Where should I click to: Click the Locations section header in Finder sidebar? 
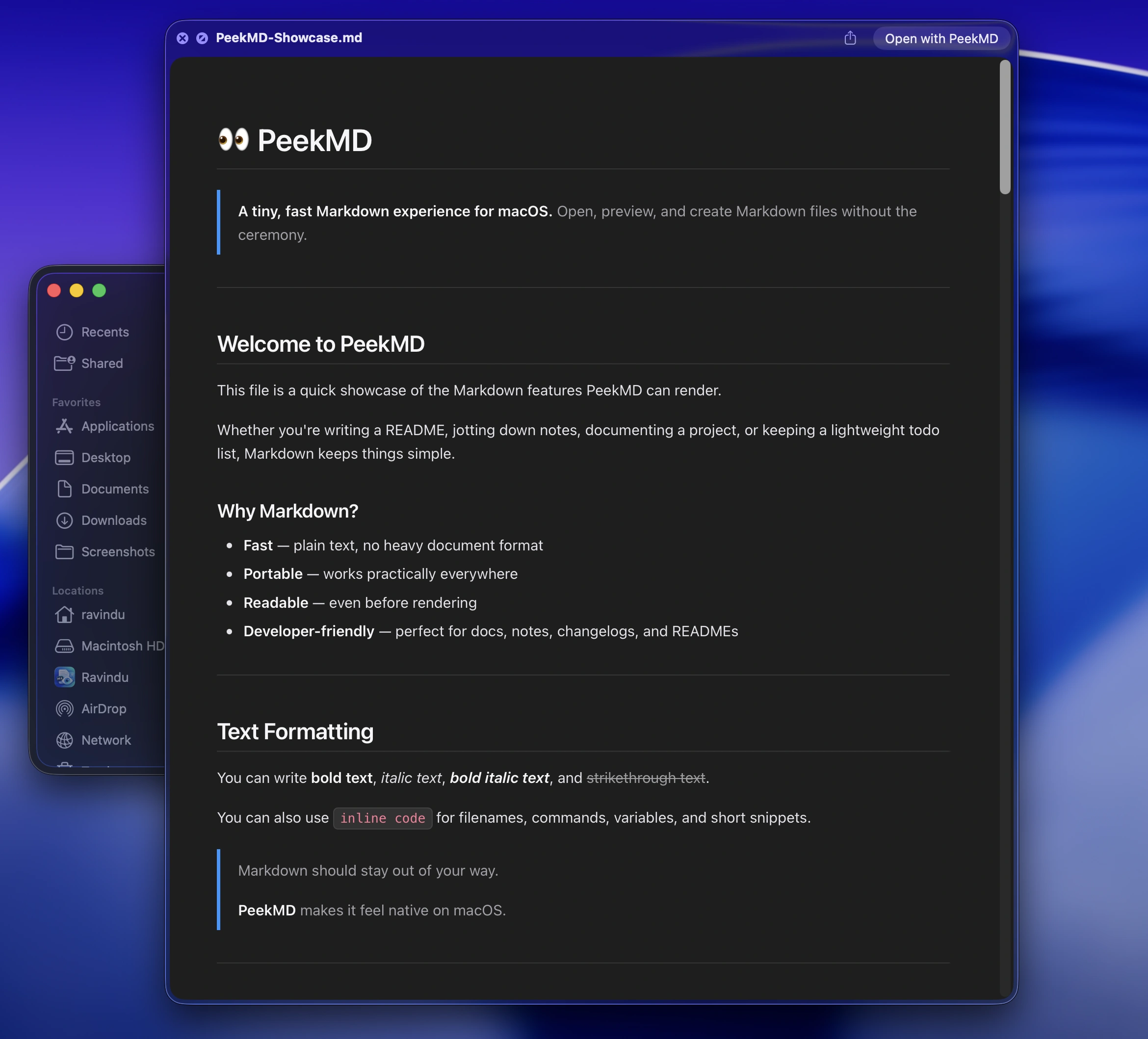[x=78, y=590]
